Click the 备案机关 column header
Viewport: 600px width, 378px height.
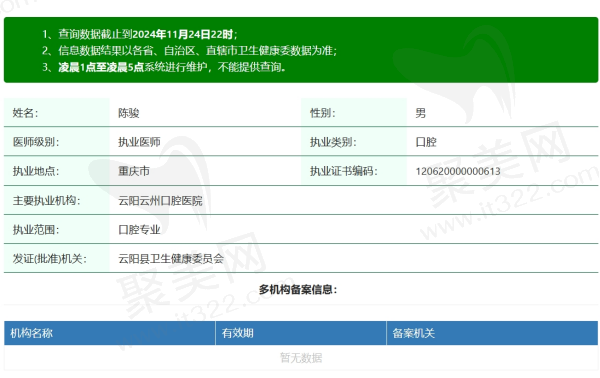pos(492,333)
